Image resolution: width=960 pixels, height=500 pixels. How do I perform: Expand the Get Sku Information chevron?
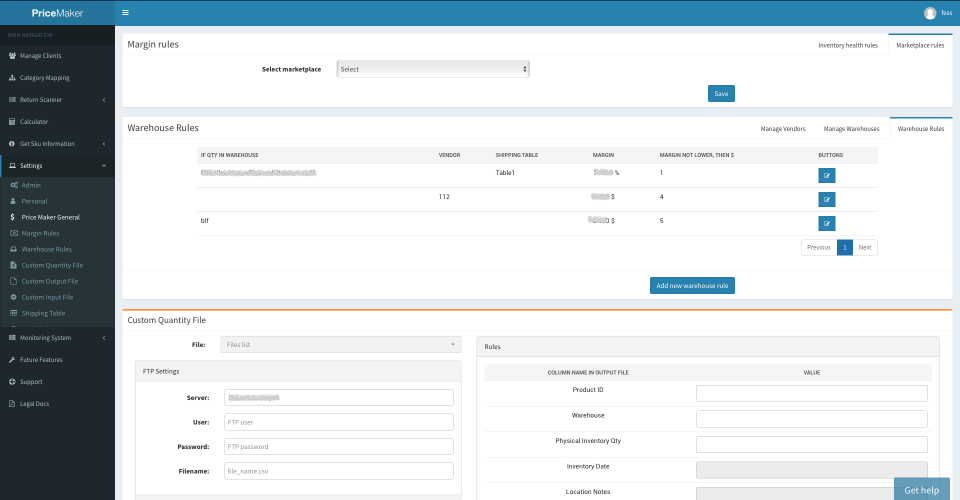point(104,144)
